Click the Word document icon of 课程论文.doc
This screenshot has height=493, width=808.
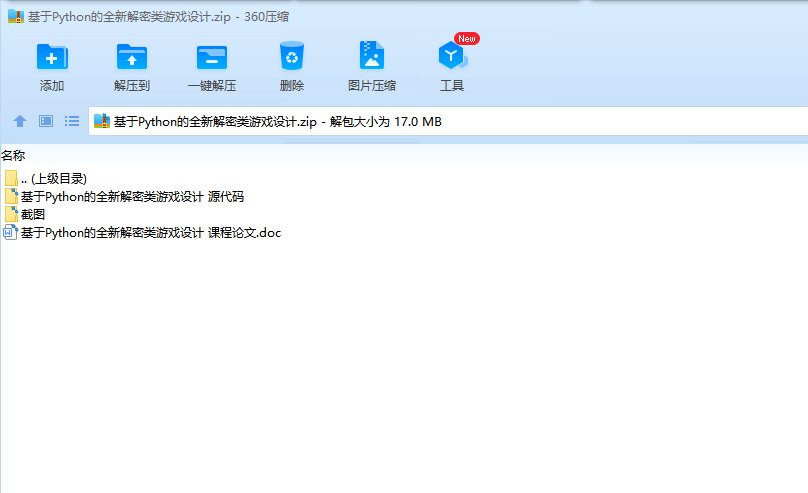click(x=10, y=232)
